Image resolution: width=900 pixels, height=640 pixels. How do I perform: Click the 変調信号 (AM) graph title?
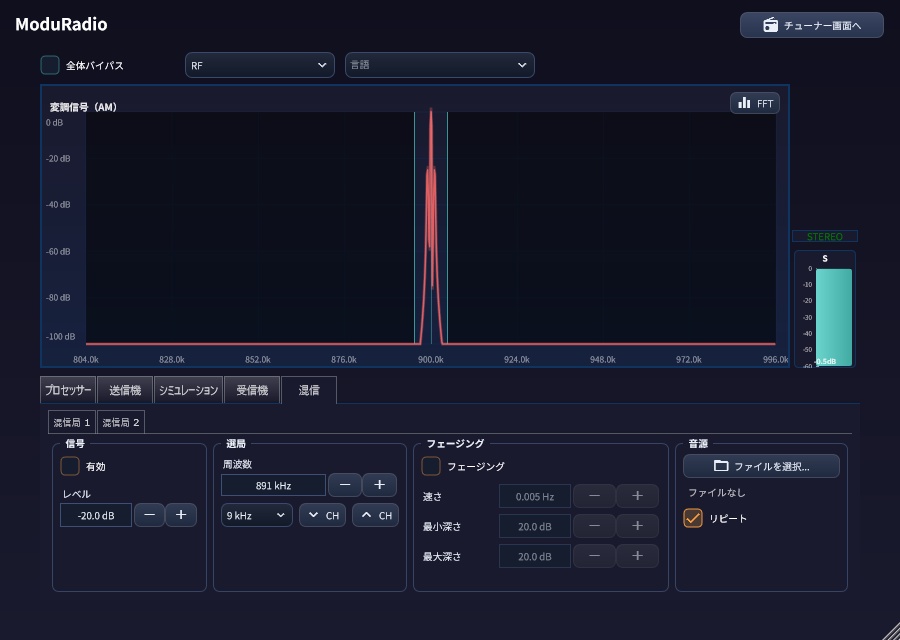[83, 107]
